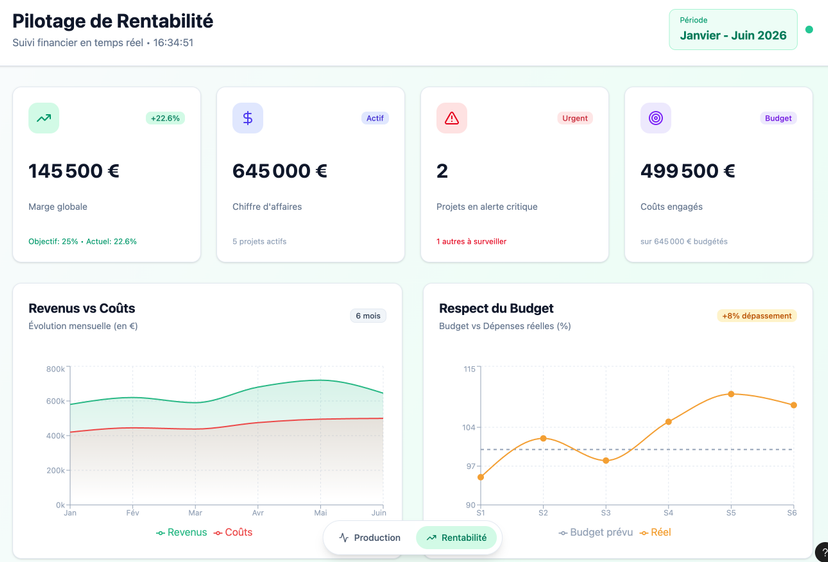This screenshot has width=828, height=562.
Task: Toggle the Réel series in the budget legend
Action: [655, 533]
